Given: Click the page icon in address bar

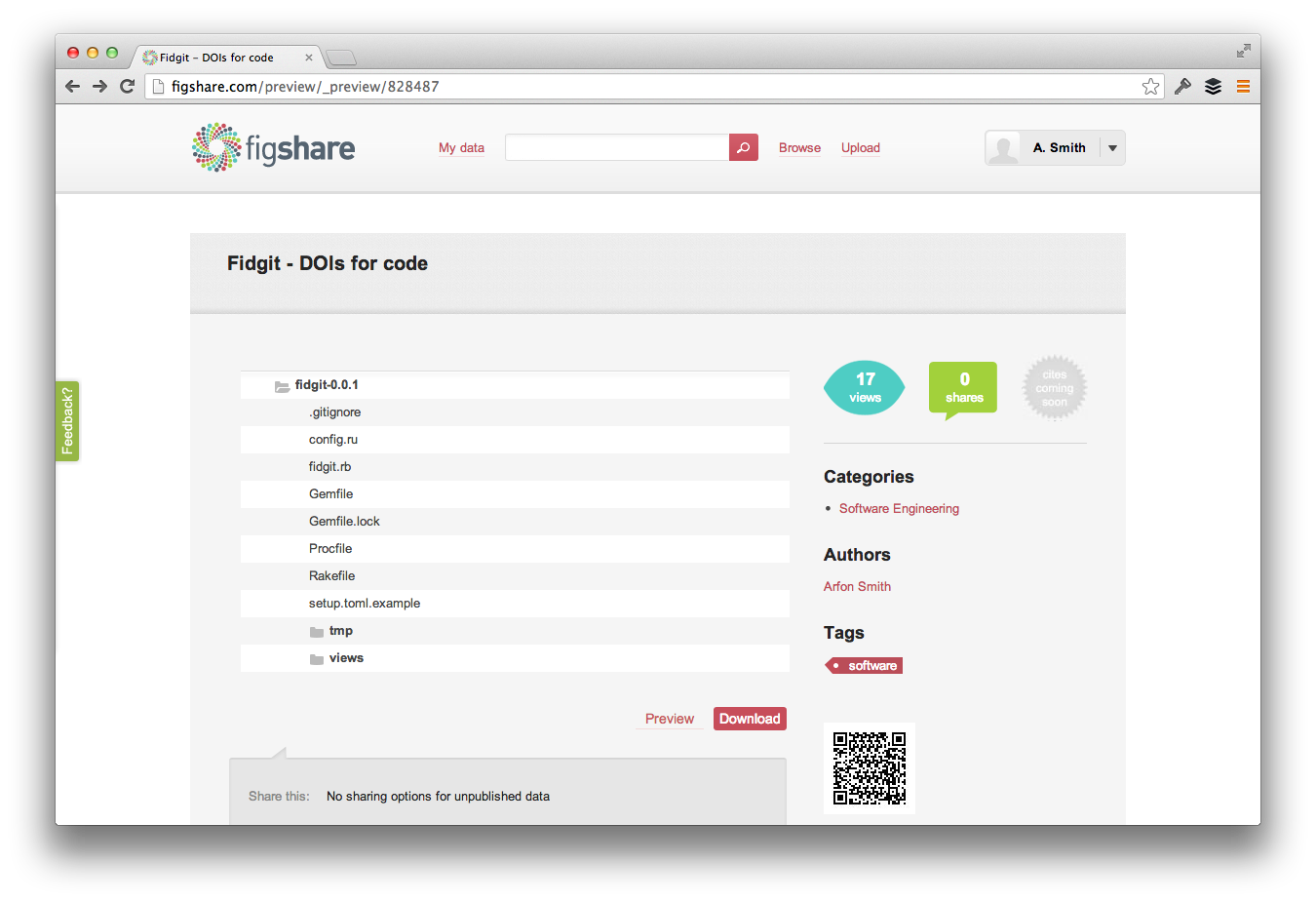Looking at the screenshot, I should (x=158, y=86).
